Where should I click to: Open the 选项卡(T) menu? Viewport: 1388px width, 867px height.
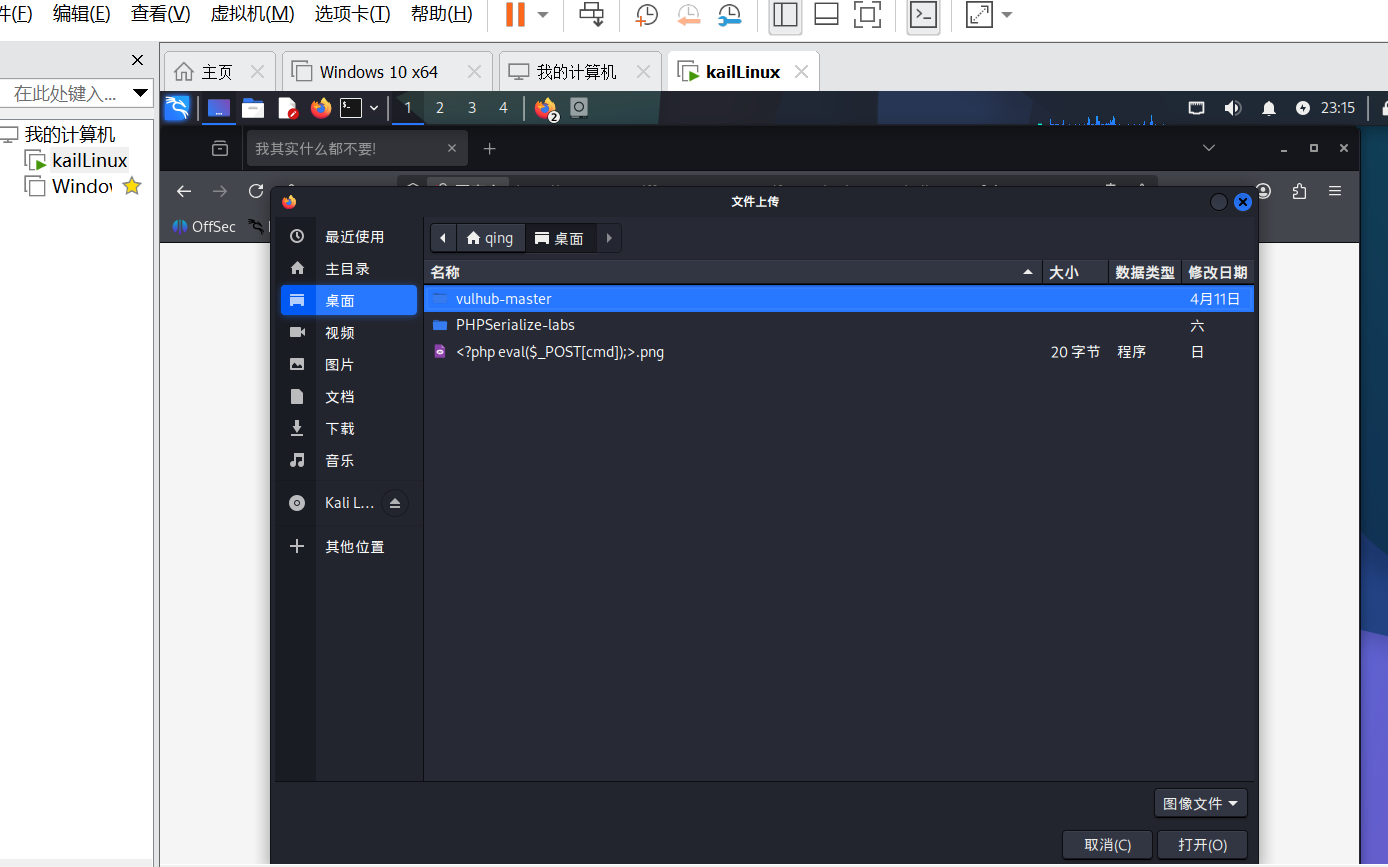[352, 14]
